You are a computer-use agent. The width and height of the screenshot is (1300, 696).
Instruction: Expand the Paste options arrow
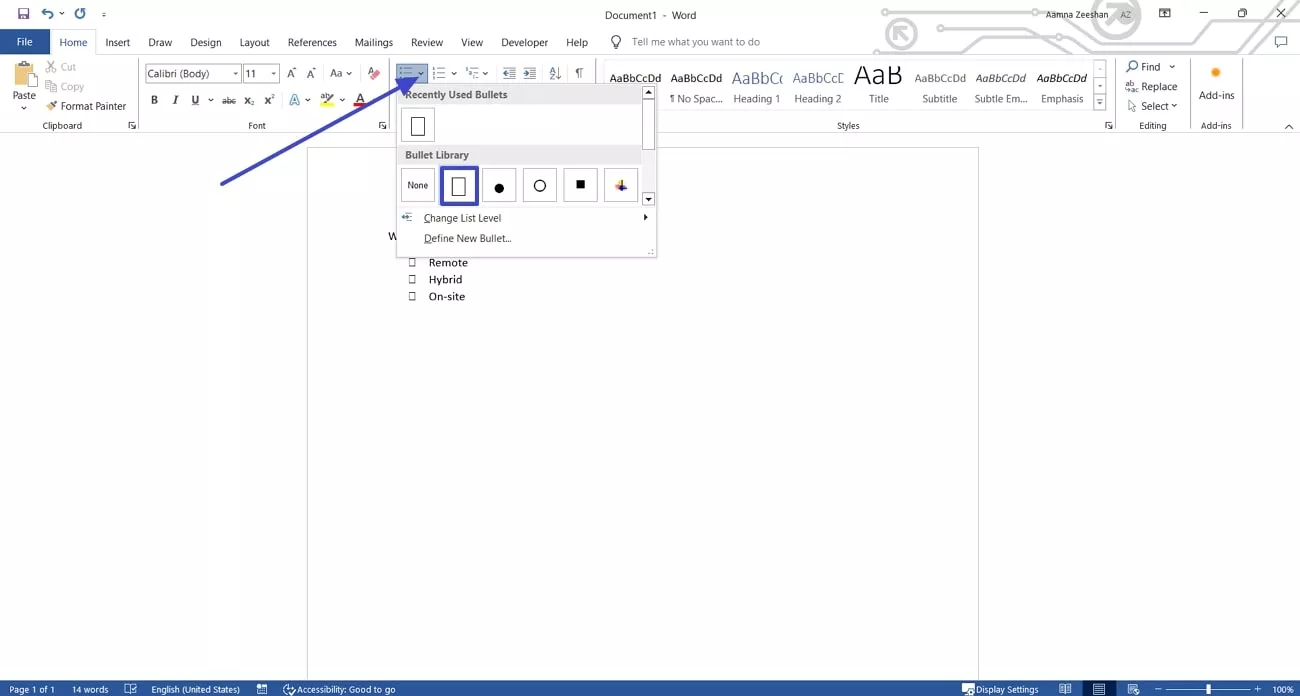point(24,107)
